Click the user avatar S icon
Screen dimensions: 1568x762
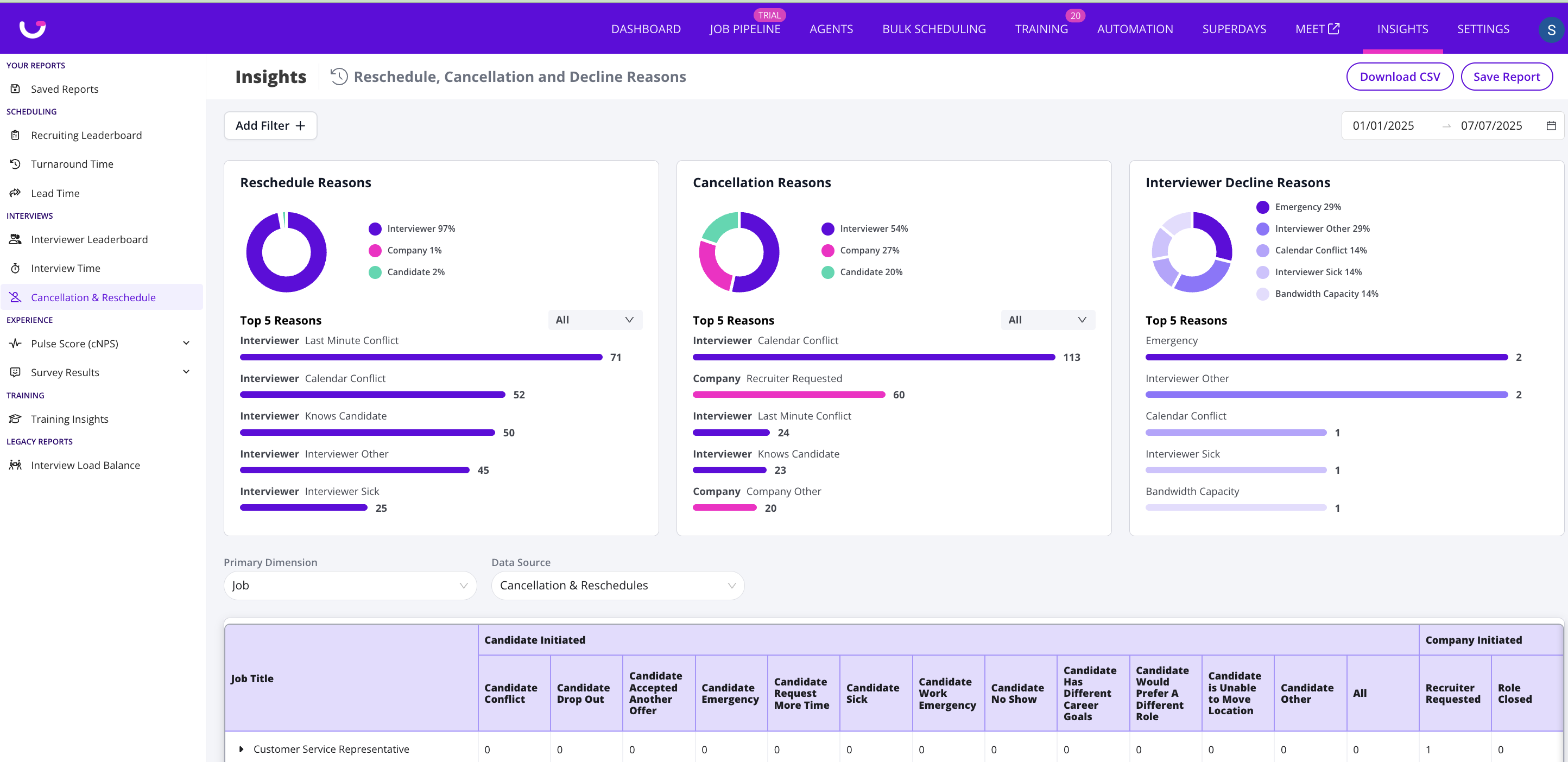pos(1550,29)
